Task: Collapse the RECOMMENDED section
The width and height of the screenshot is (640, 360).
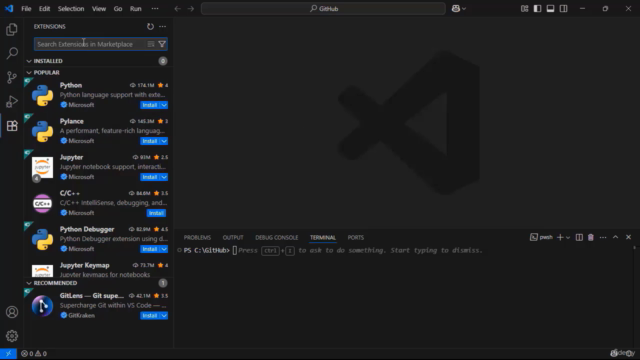Action: (x=29, y=283)
